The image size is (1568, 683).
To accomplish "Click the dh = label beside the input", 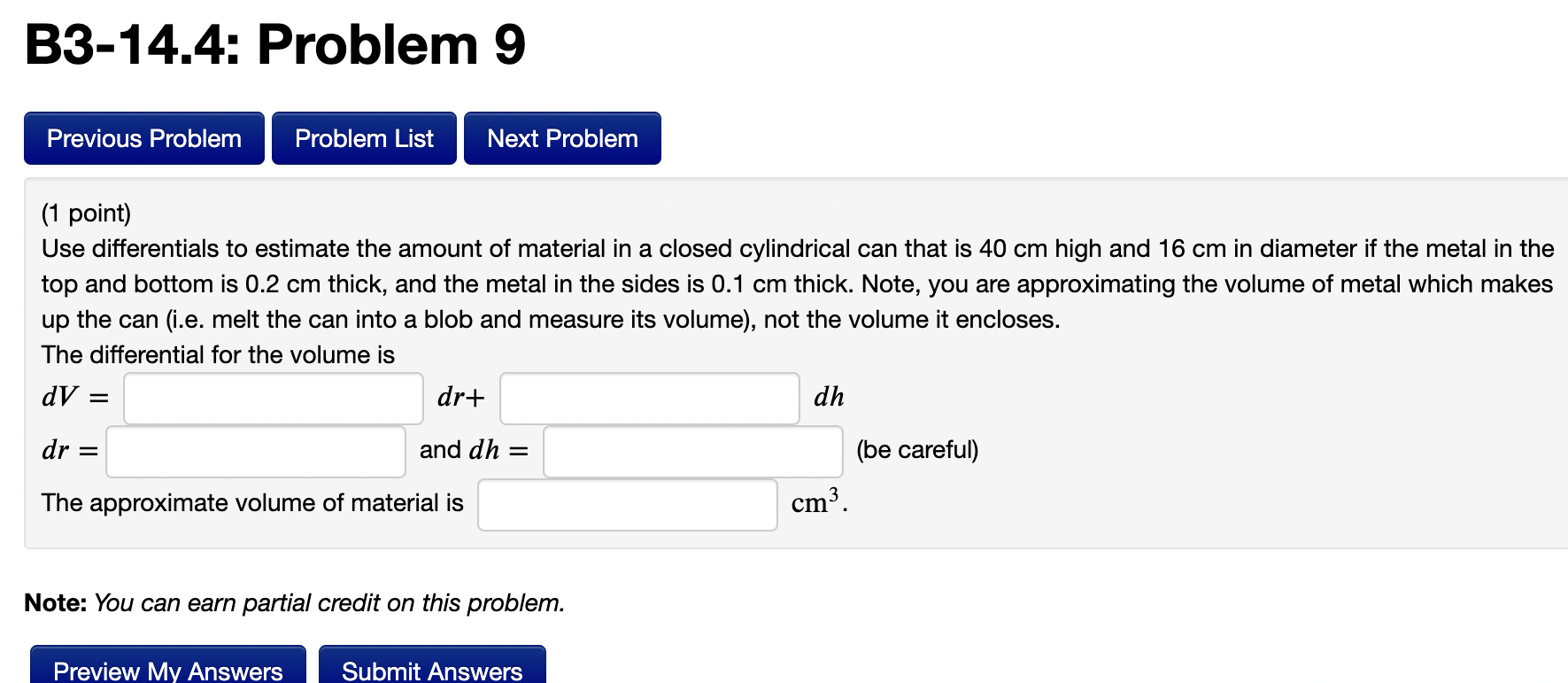I will 497,450.
